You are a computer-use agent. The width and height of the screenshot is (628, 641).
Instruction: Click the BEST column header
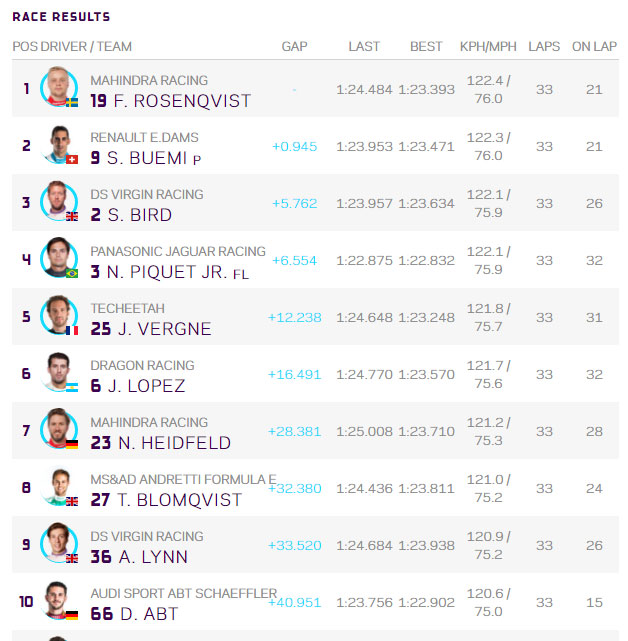[x=426, y=47]
